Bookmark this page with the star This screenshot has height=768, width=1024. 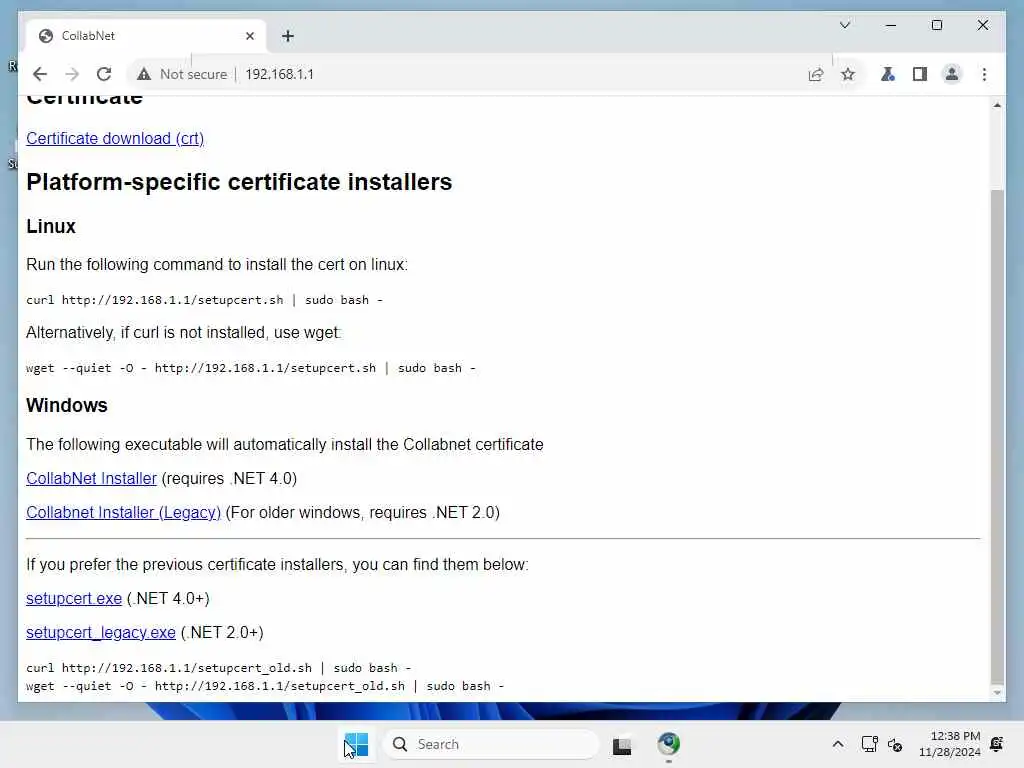[848, 74]
